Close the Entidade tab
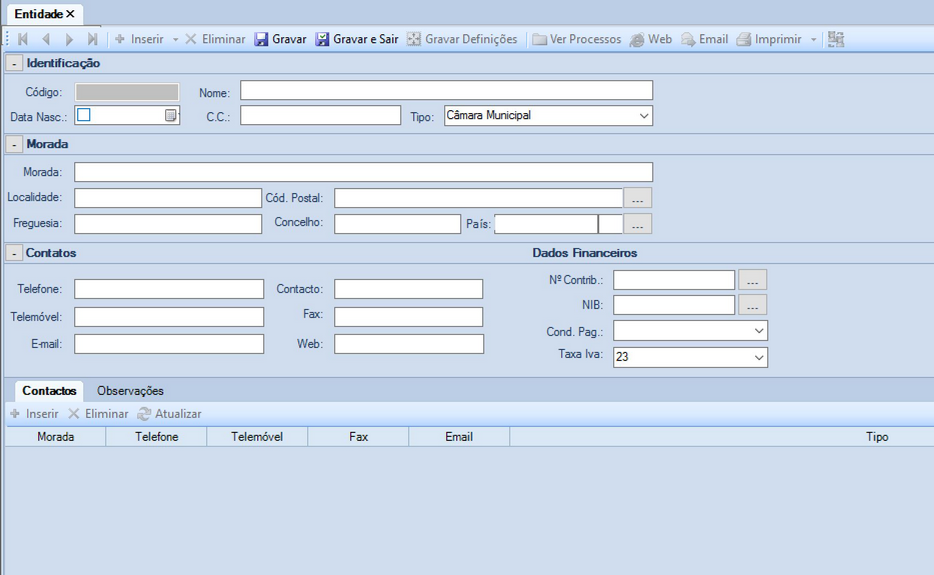Viewport: 934px width, 575px height. coord(70,14)
